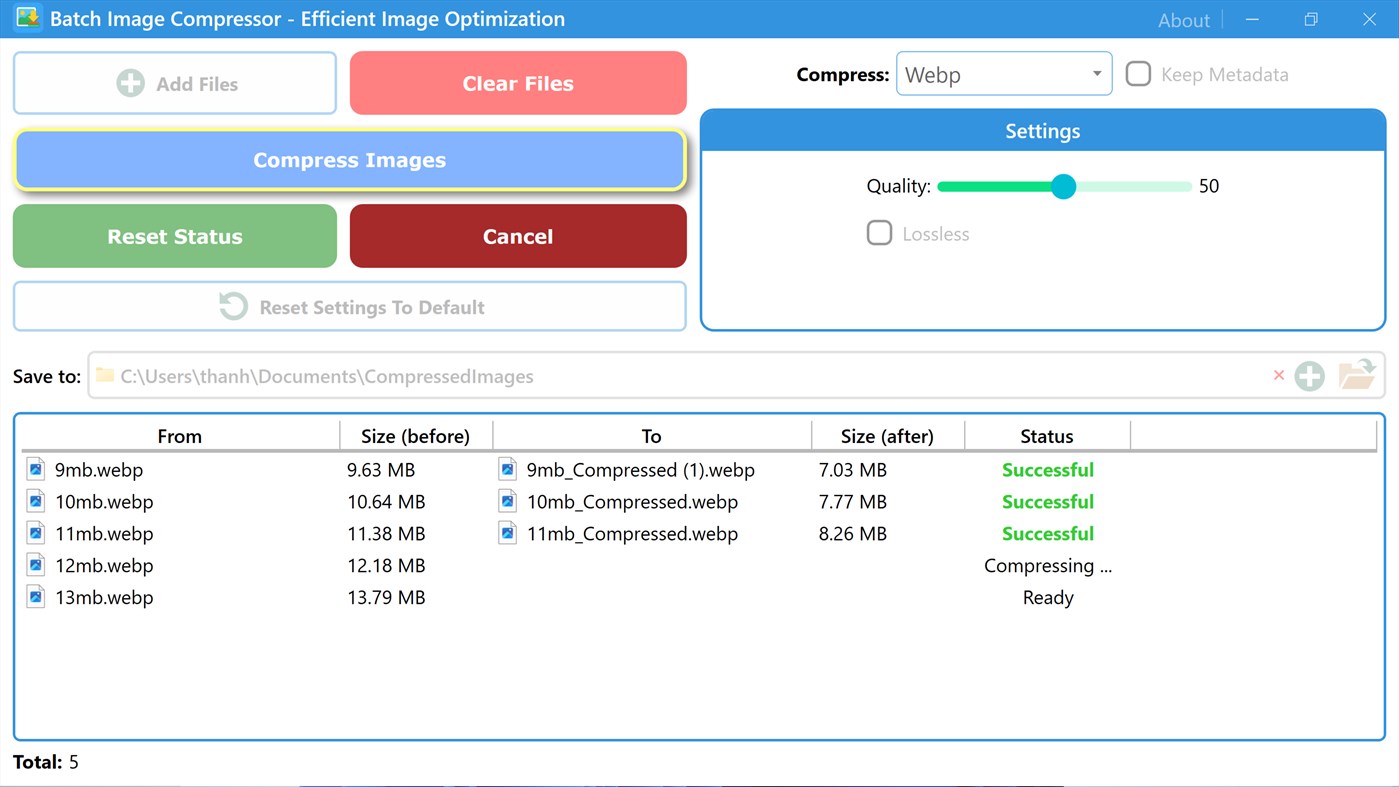
Task: Click the 10mb_Compressed.webp output name
Action: [x=632, y=502]
